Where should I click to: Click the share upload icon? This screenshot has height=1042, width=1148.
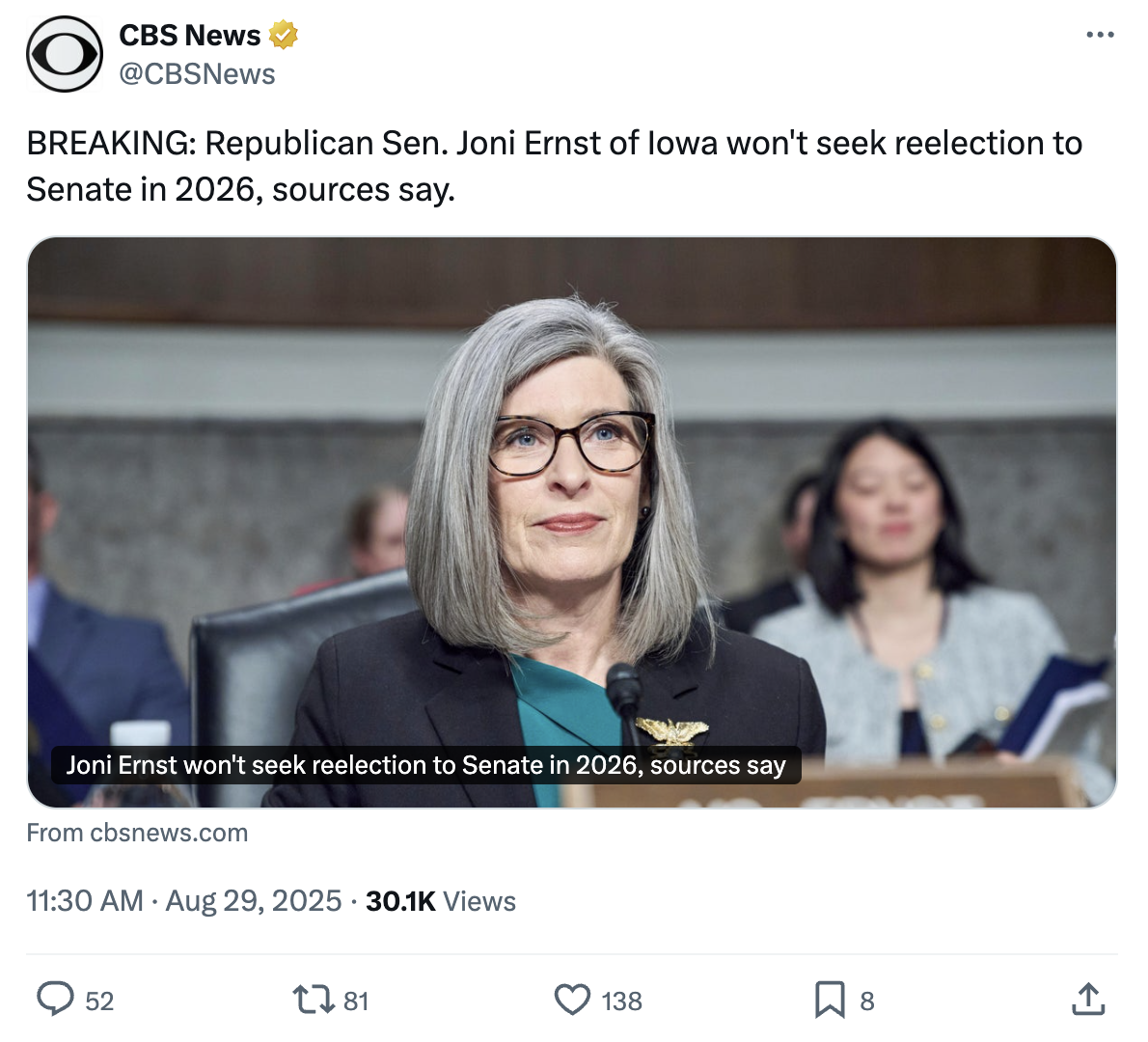(x=1088, y=1000)
